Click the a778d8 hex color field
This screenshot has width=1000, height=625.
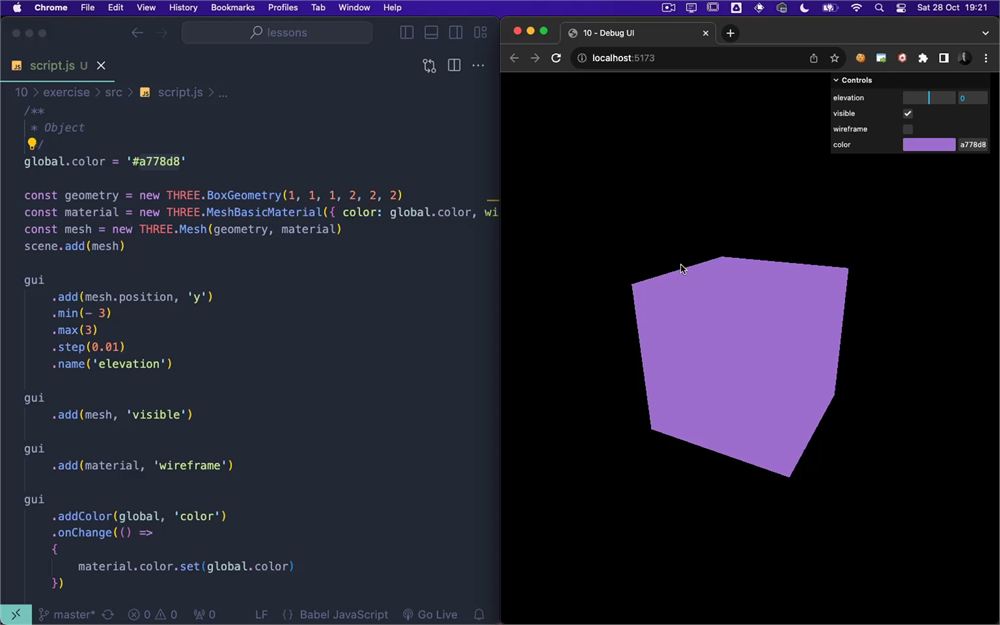pos(973,145)
